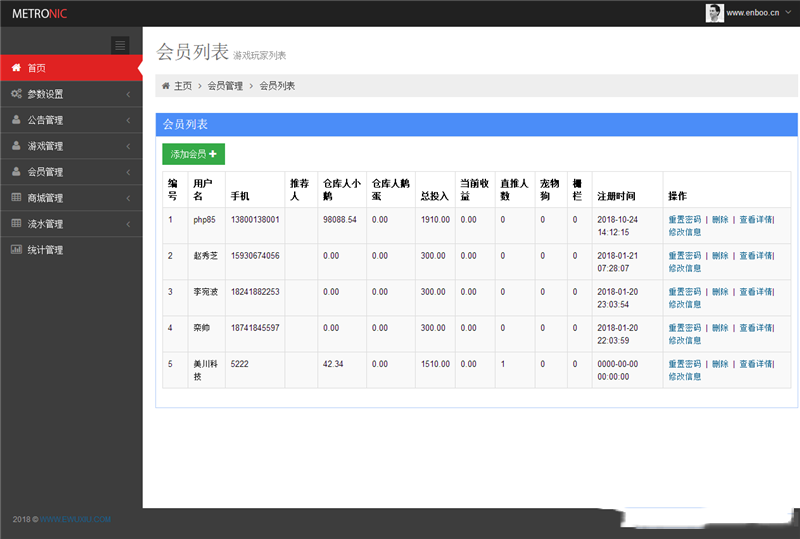This screenshot has height=539, width=800.
Task: Expand 会员管理 submenu arrow
Action: [x=128, y=172]
